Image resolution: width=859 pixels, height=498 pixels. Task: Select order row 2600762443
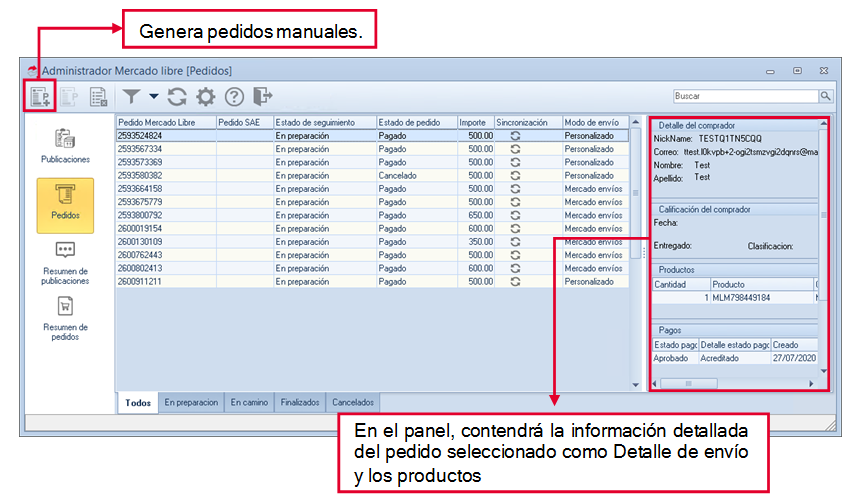tap(373, 255)
